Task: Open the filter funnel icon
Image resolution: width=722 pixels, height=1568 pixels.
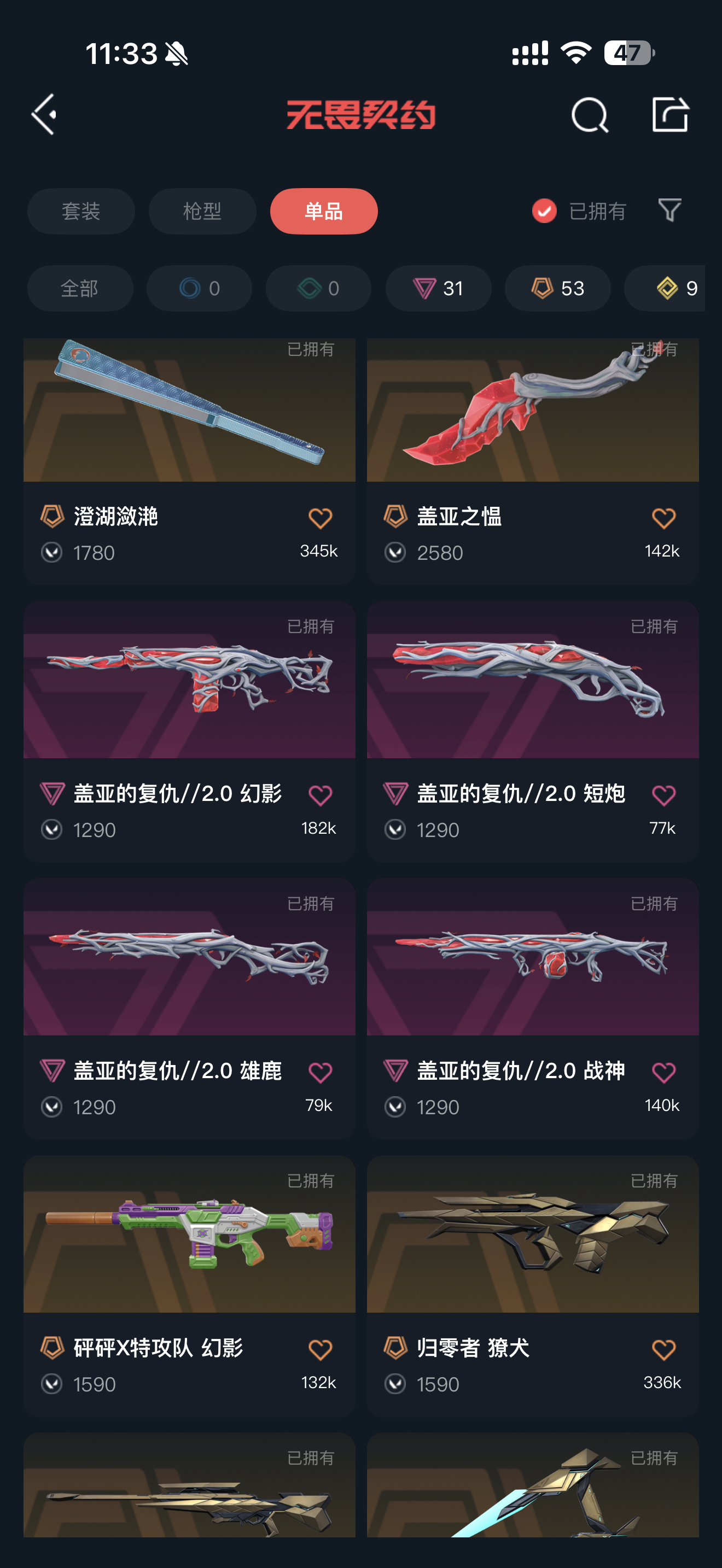Action: click(x=669, y=210)
